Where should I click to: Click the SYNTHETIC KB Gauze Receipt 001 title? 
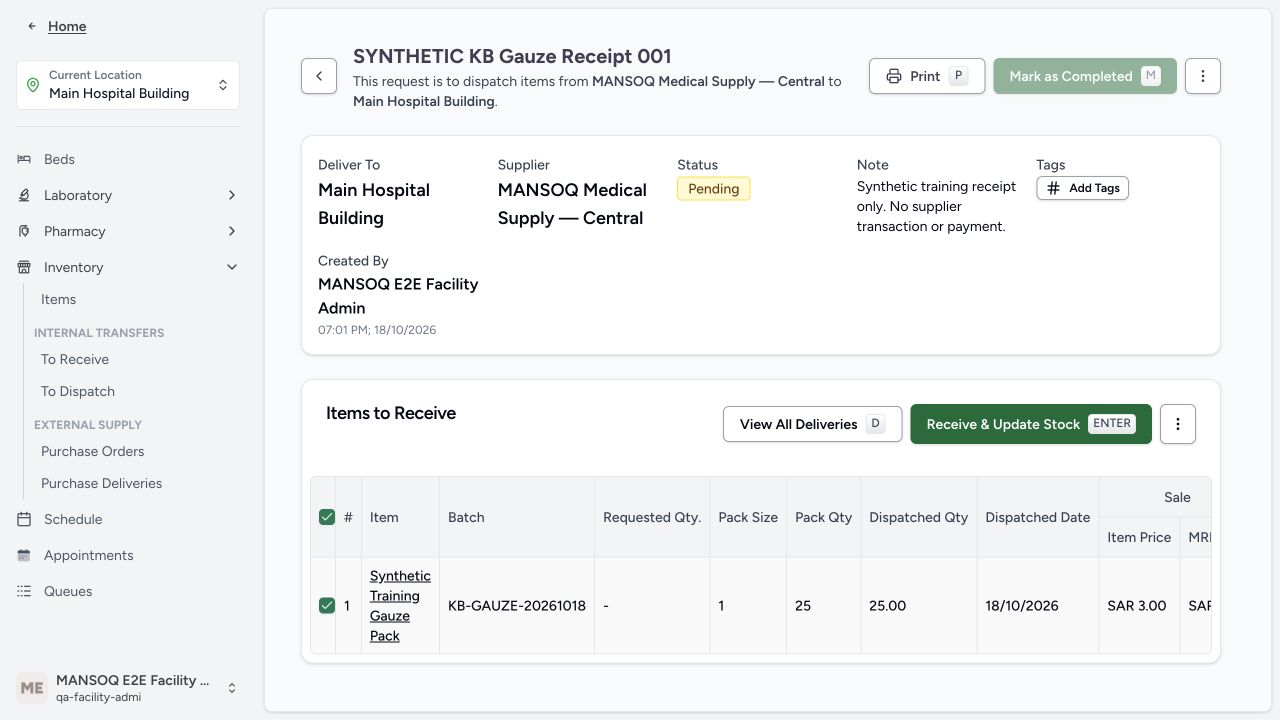pos(512,56)
